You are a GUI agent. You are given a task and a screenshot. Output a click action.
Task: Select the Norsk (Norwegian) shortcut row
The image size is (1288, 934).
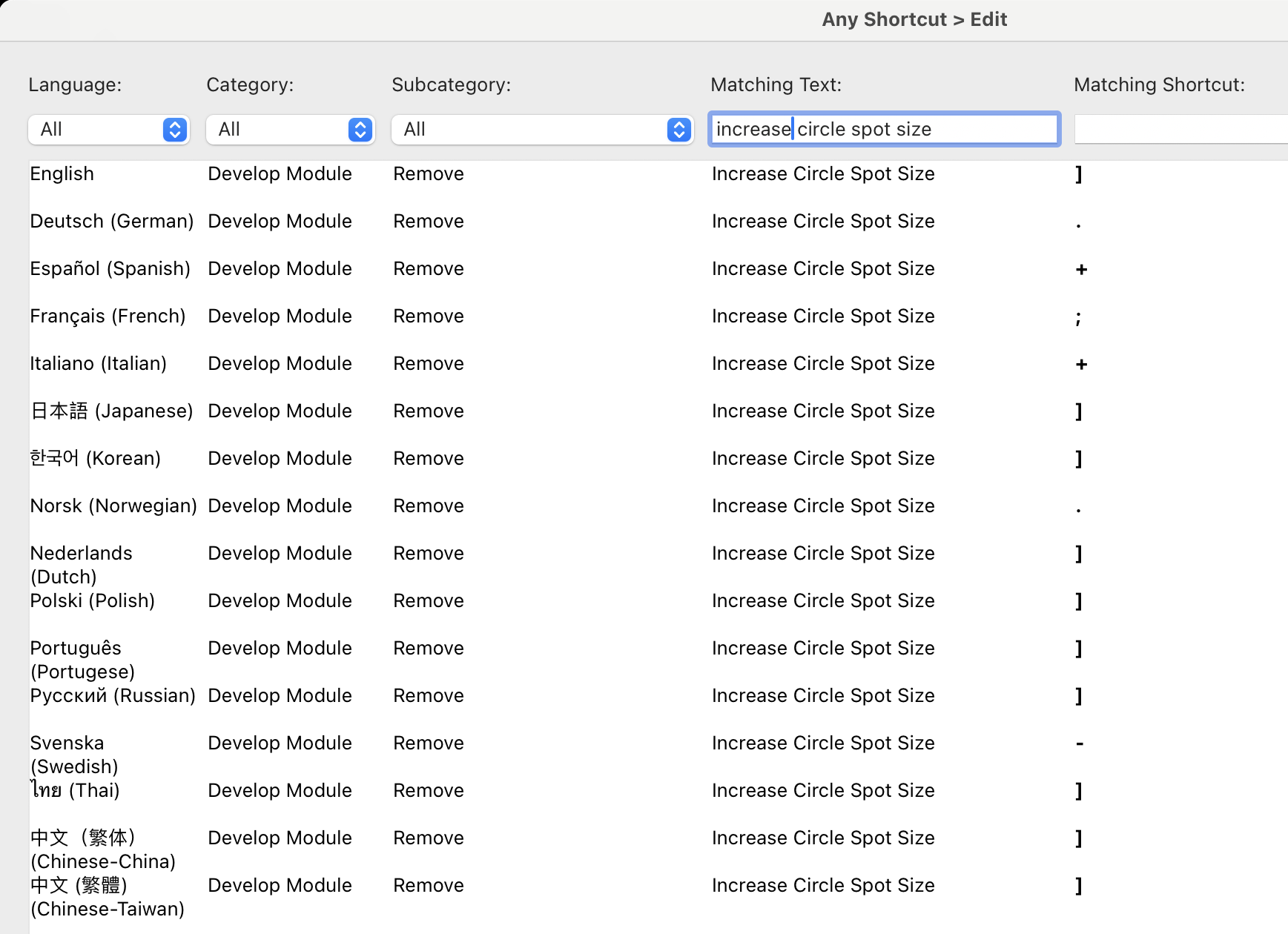click(519, 506)
